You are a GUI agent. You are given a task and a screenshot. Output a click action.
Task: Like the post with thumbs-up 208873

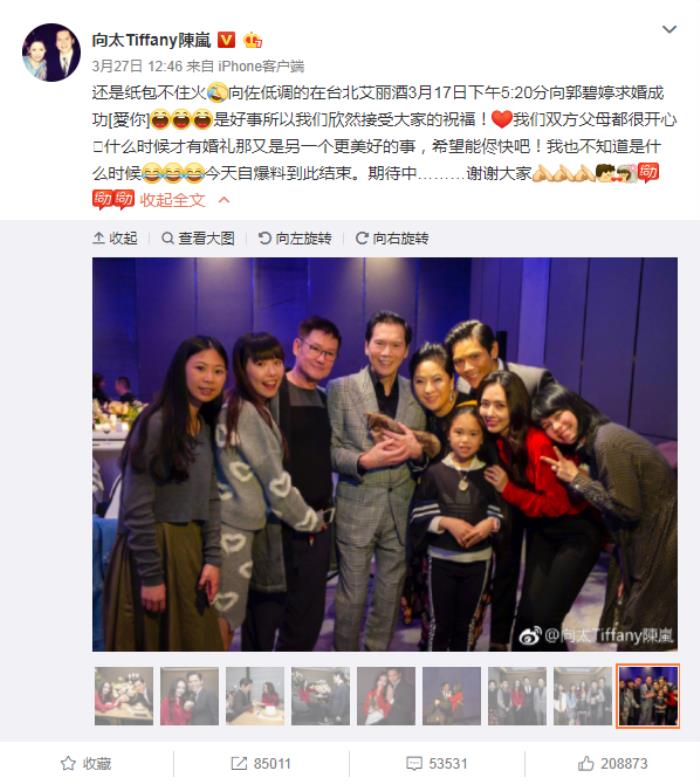click(x=586, y=764)
